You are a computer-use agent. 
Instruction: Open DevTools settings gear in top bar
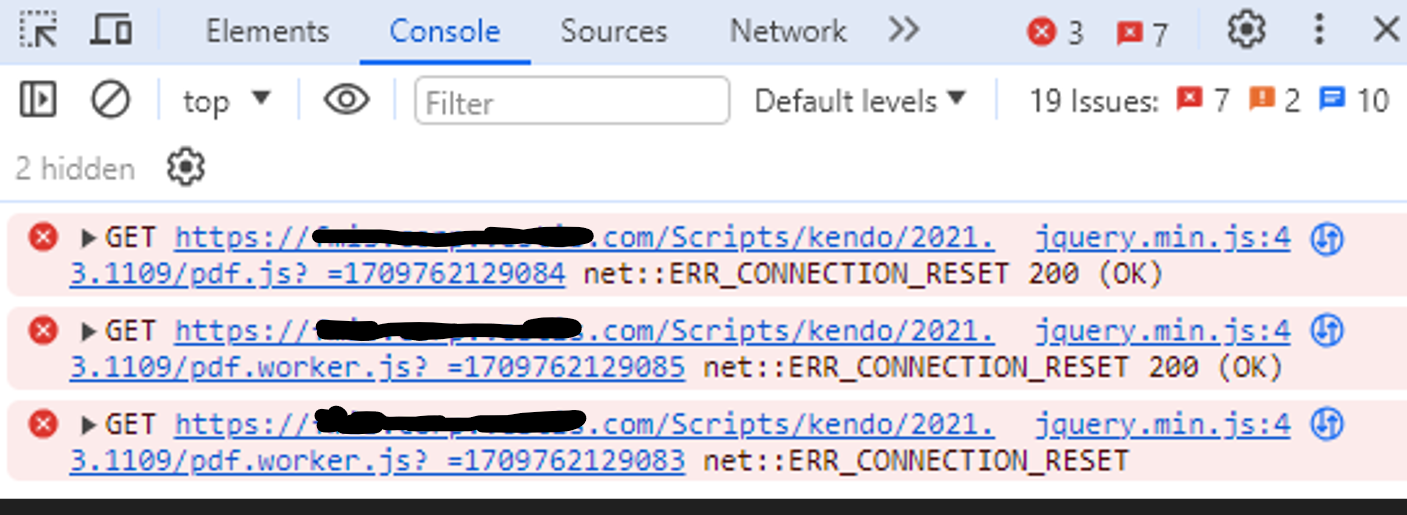(1246, 30)
